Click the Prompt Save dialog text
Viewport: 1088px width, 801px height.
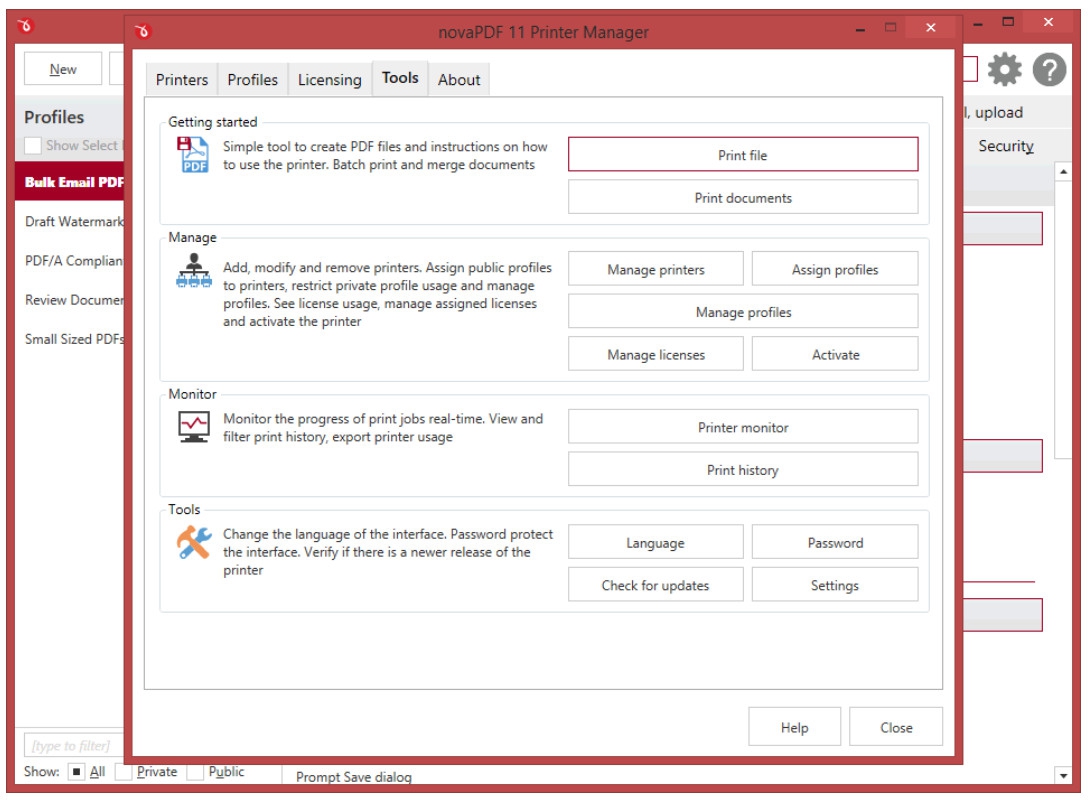[x=353, y=777]
